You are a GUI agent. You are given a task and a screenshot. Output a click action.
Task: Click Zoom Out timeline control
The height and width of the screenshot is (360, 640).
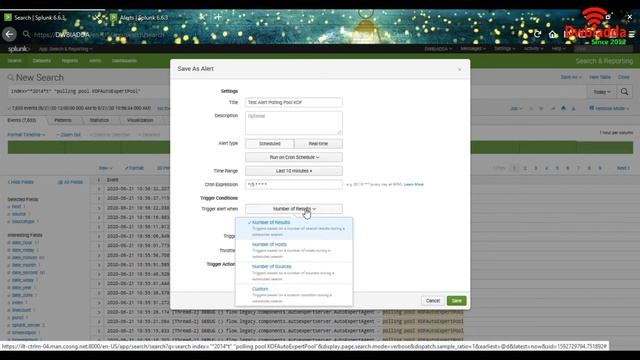[x=69, y=135]
